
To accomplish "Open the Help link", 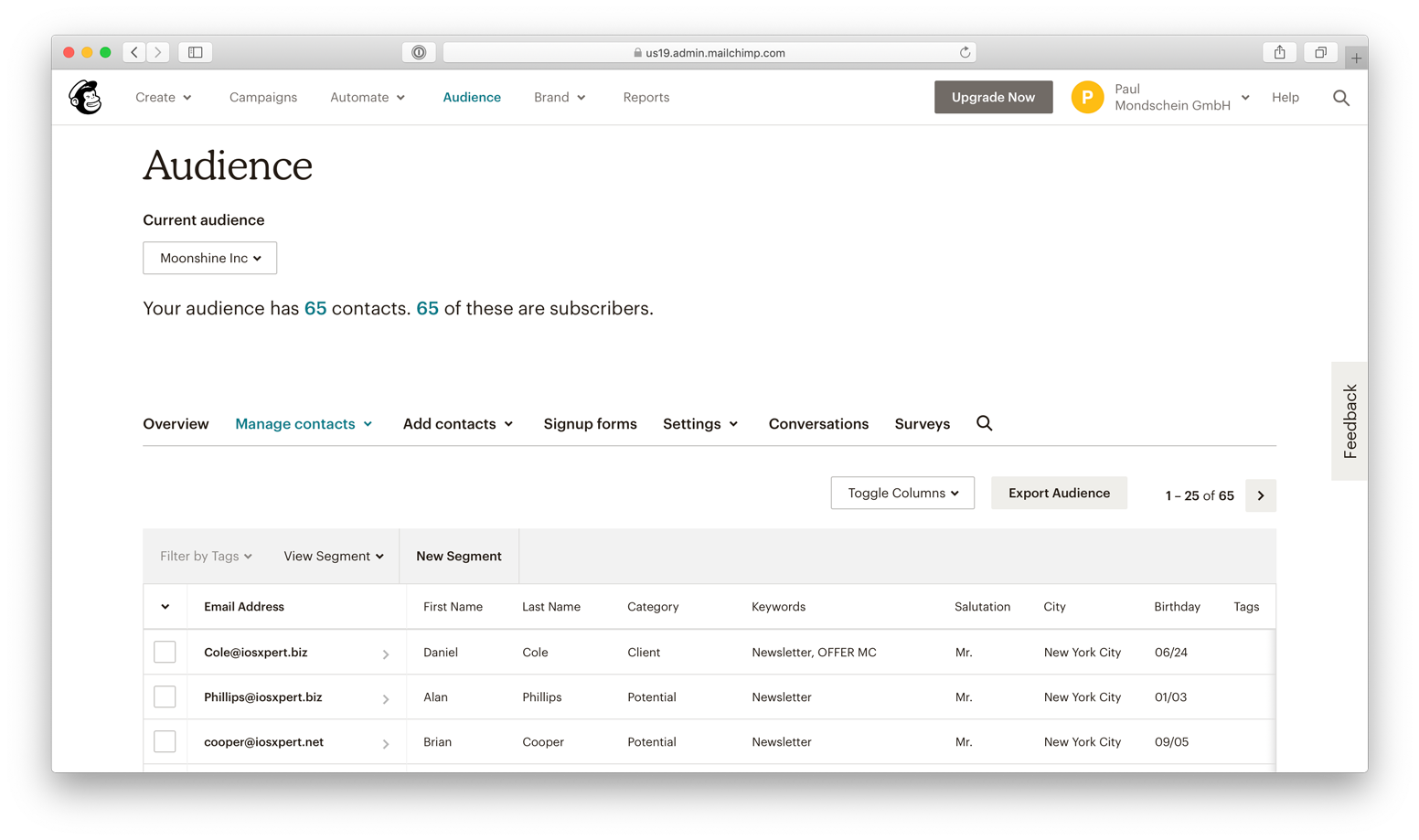I will coord(1286,97).
